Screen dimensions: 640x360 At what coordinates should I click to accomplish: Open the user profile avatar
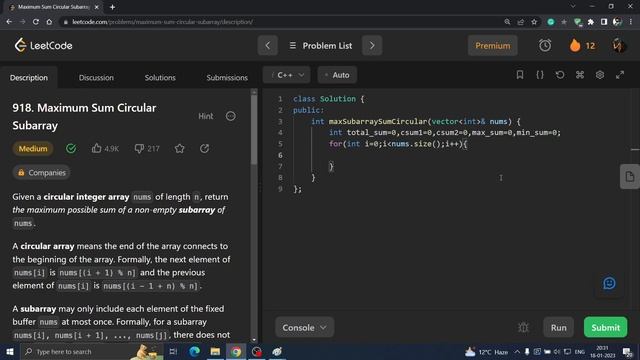[618, 45]
